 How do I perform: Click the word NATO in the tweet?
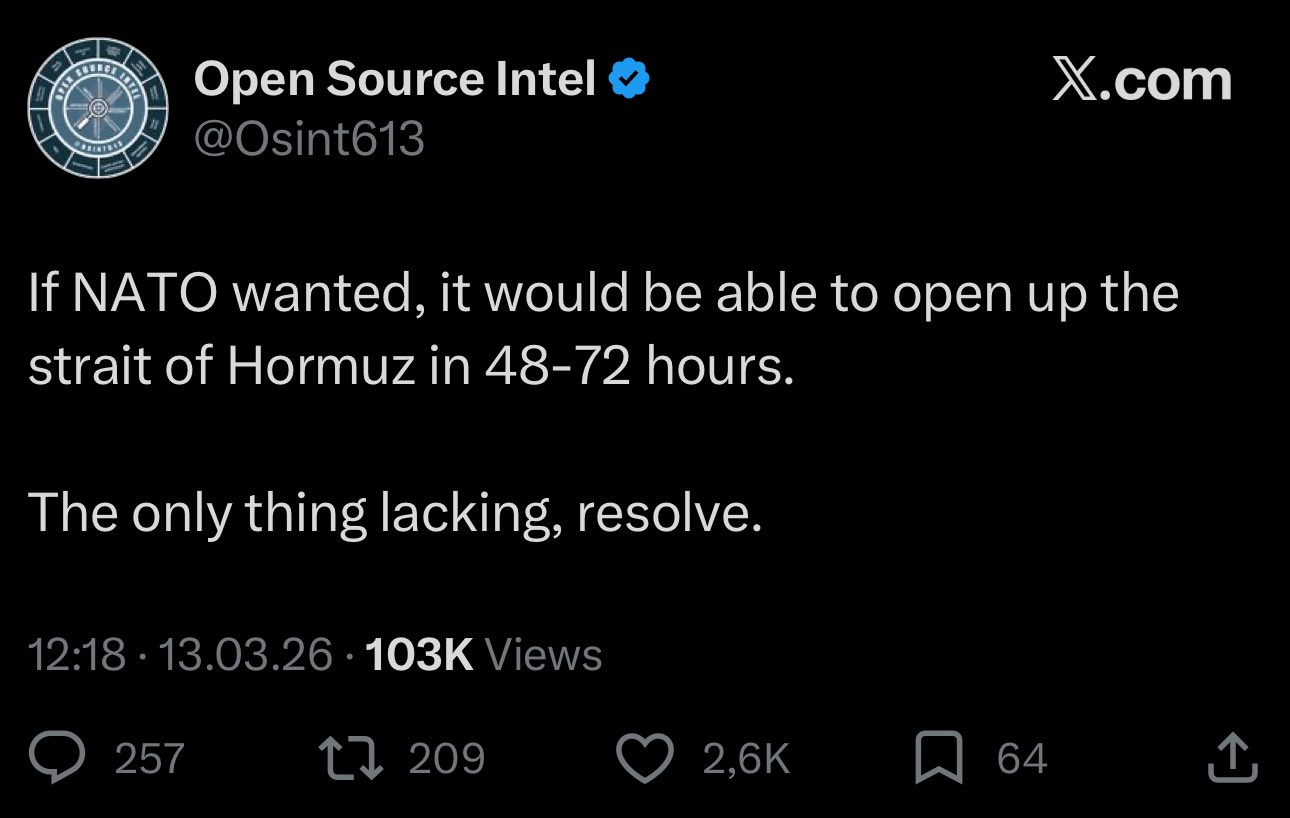click(144, 295)
